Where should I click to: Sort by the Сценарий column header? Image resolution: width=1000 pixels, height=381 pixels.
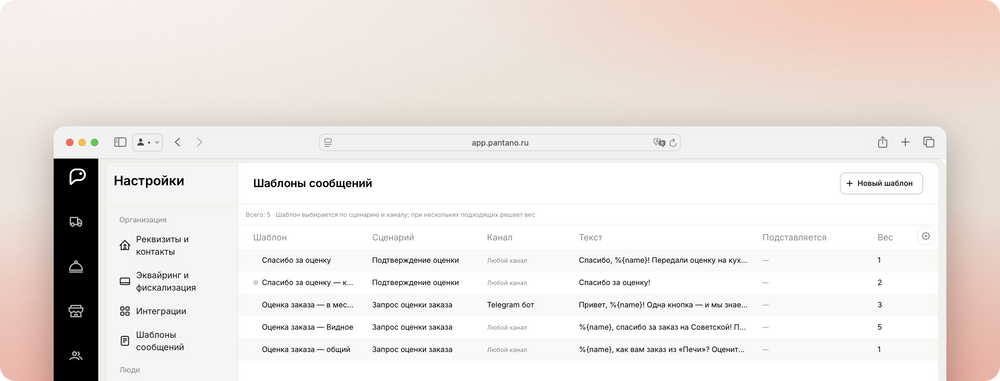coord(393,237)
